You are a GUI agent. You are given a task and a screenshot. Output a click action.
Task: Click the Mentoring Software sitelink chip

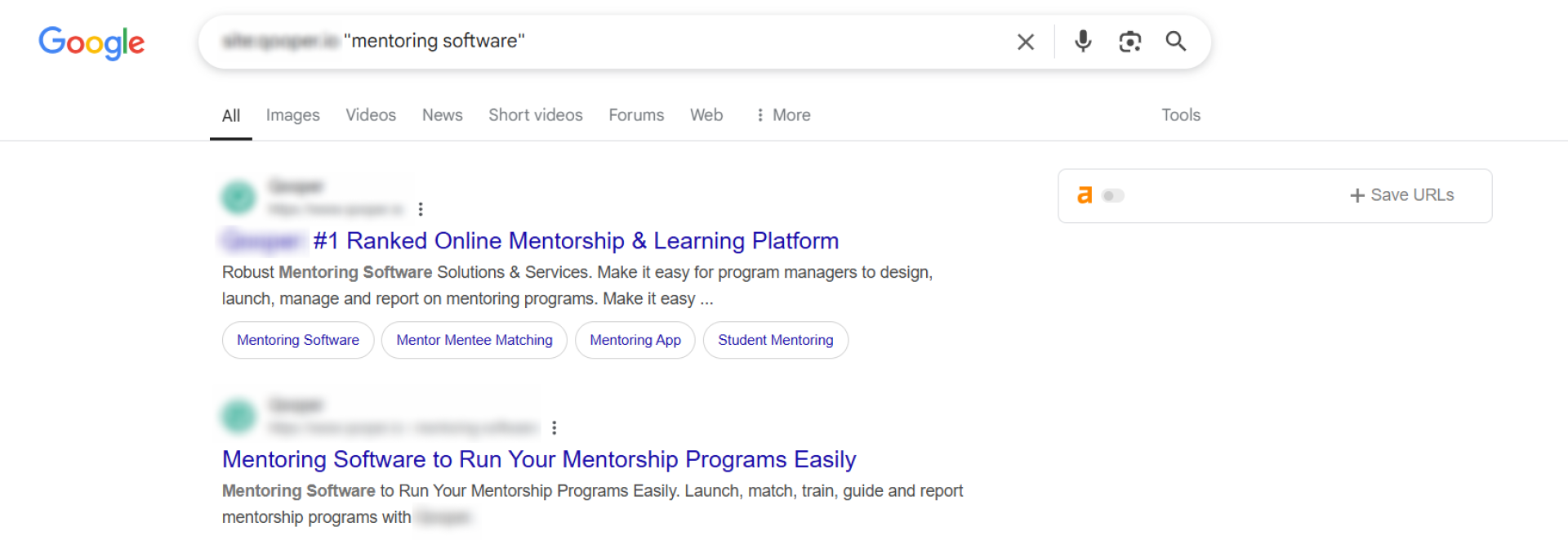click(x=298, y=340)
